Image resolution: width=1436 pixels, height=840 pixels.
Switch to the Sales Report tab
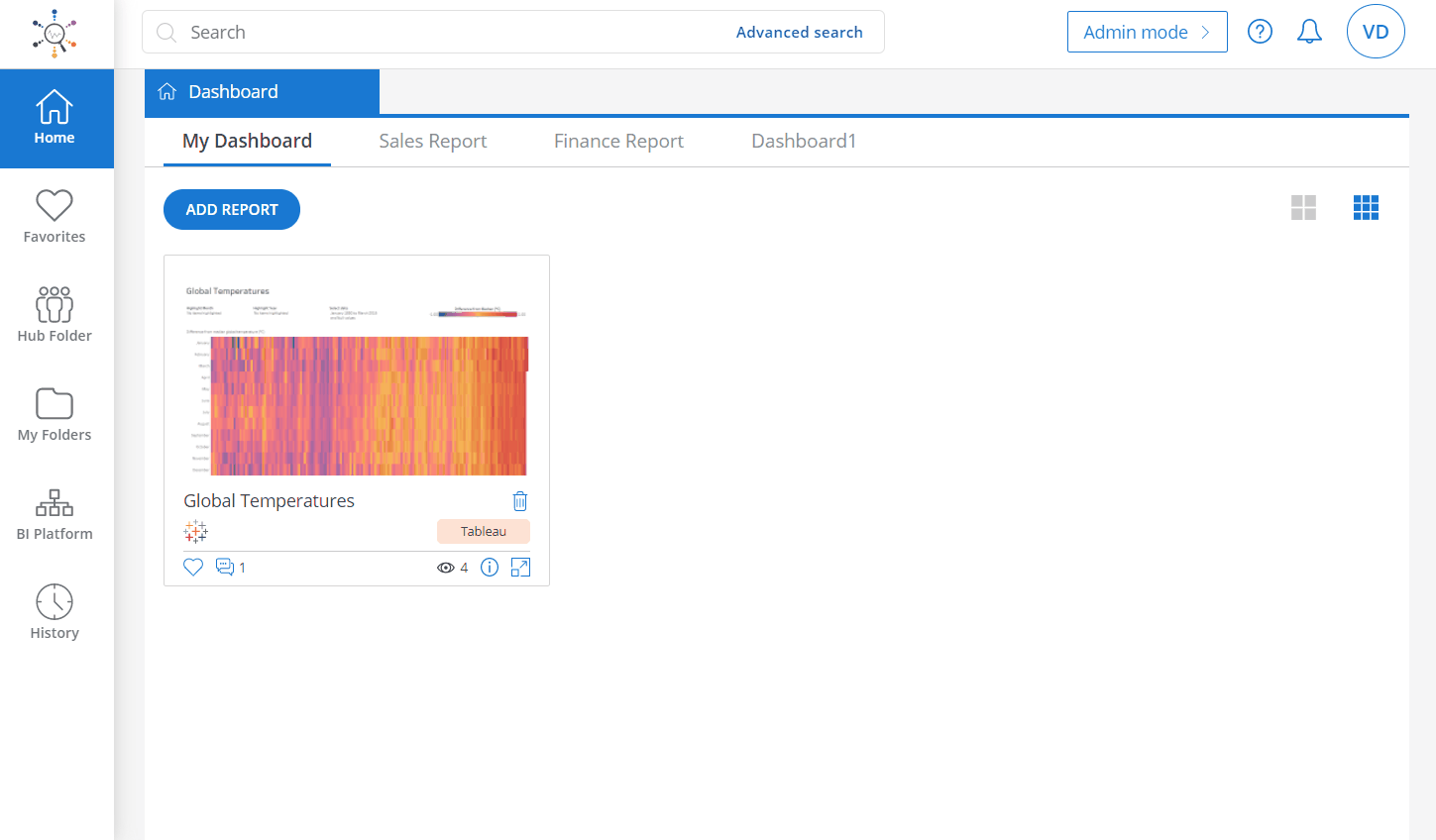(x=432, y=141)
